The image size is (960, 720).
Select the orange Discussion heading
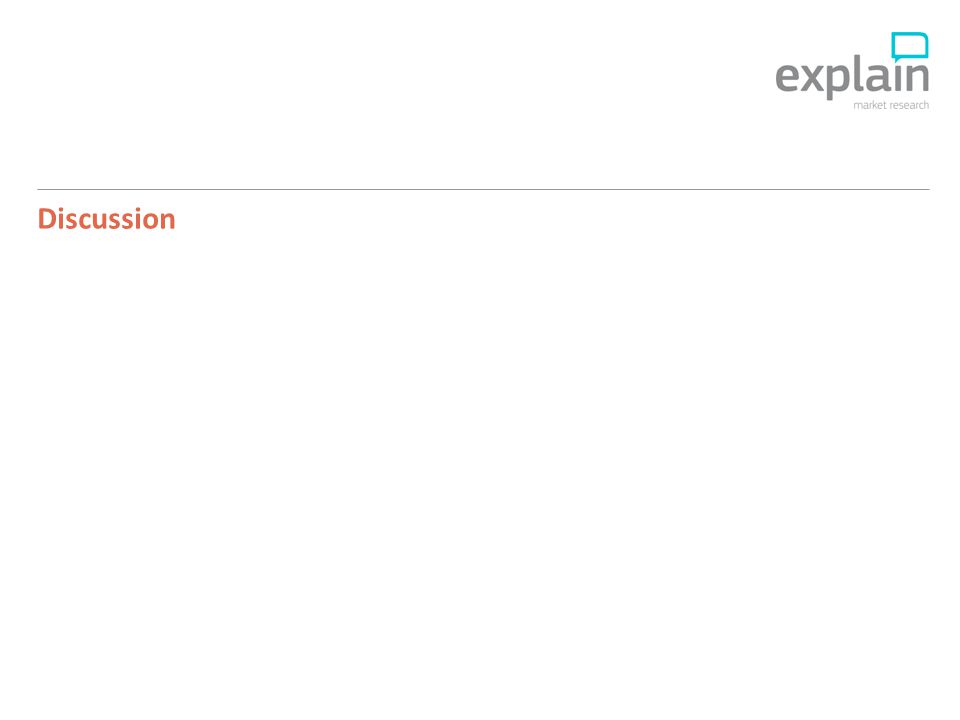(107, 219)
